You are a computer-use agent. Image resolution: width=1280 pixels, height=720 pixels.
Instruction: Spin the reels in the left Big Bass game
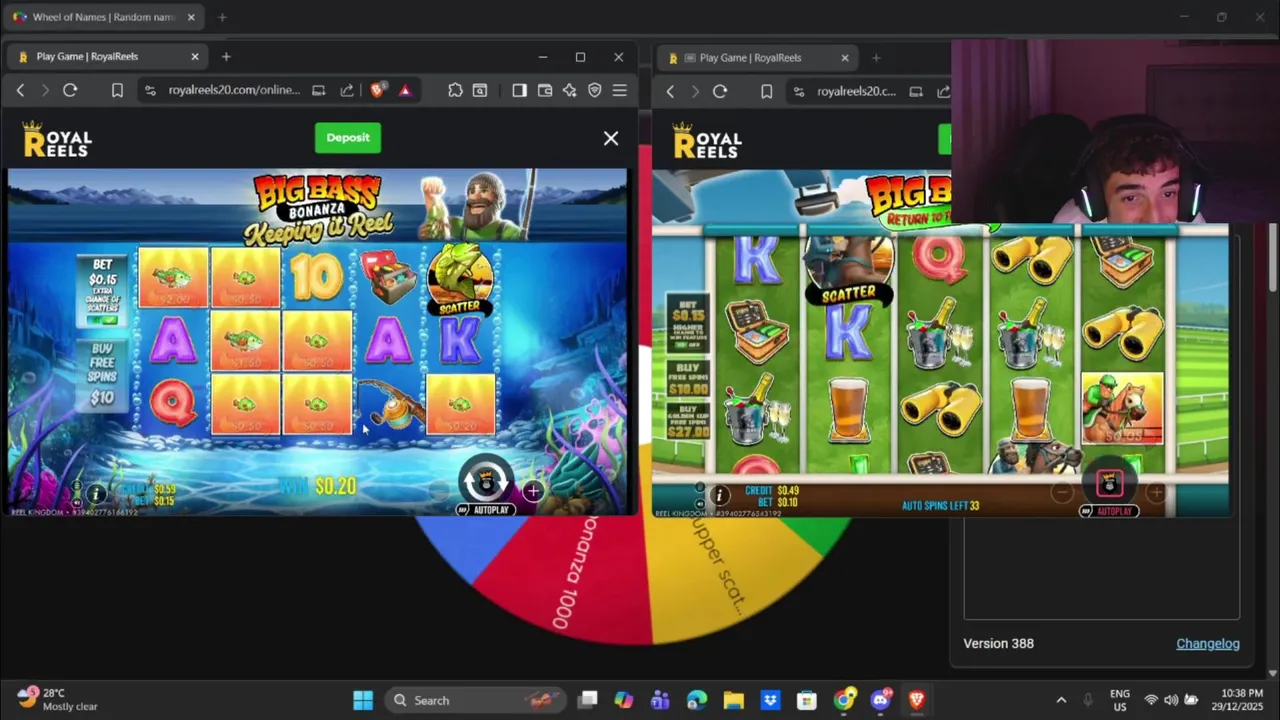486,481
